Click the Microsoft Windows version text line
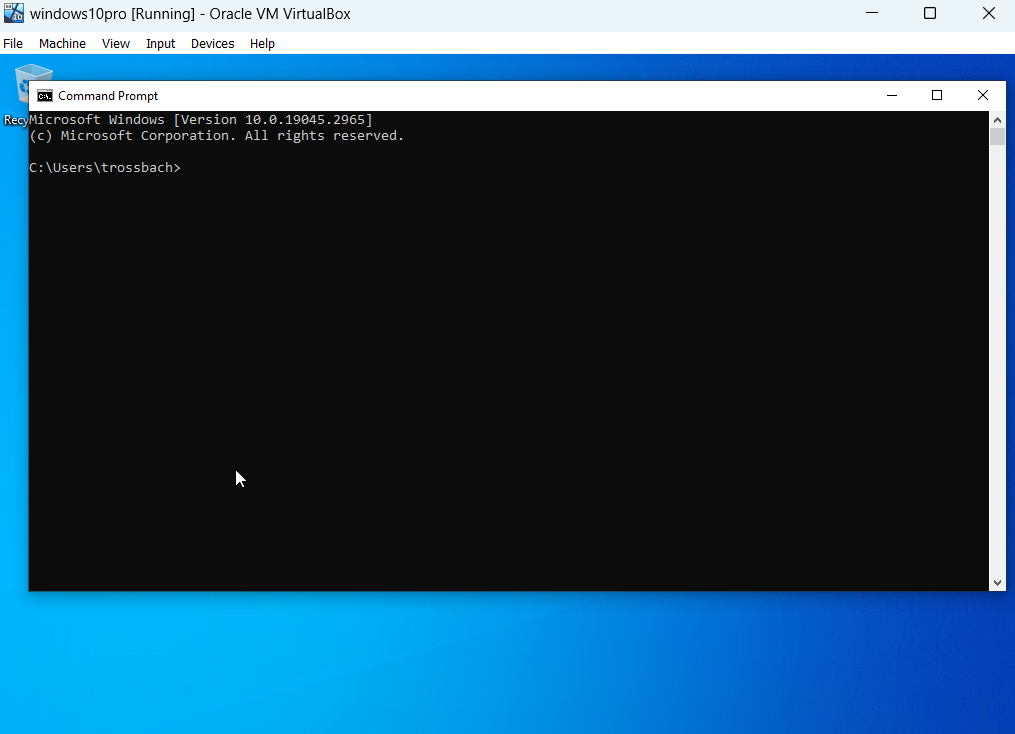Viewport: 1015px width, 734px height. 201,120
